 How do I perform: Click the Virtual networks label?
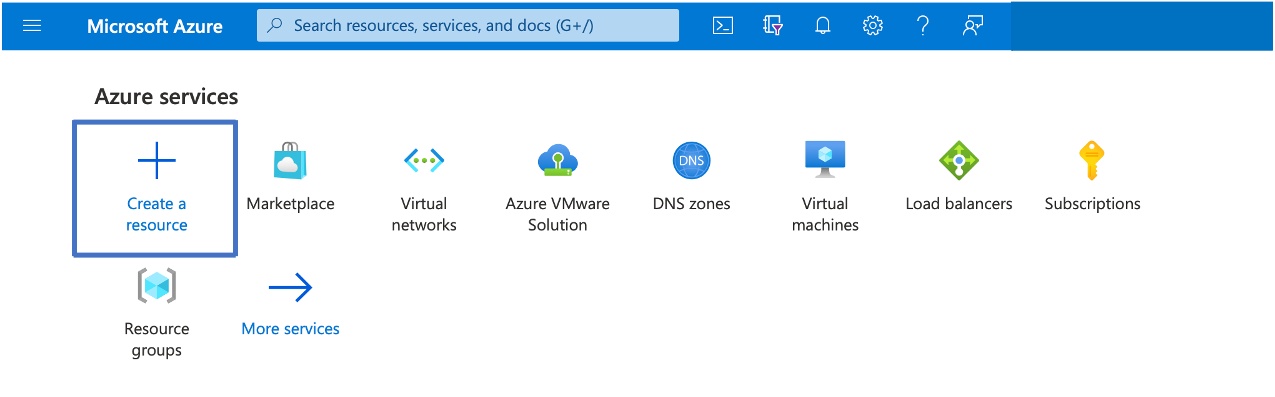coord(424,214)
